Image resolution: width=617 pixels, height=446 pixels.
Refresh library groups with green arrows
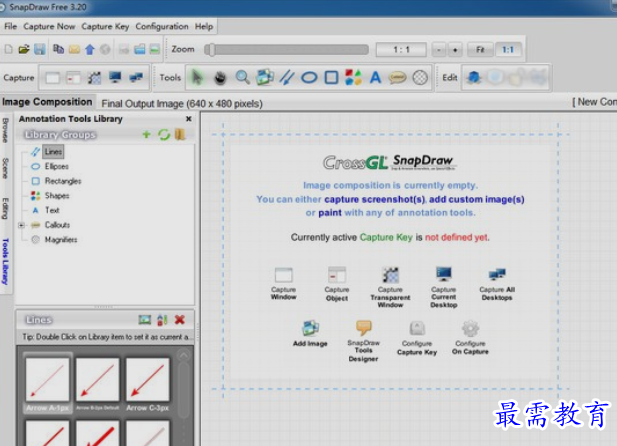pos(164,135)
